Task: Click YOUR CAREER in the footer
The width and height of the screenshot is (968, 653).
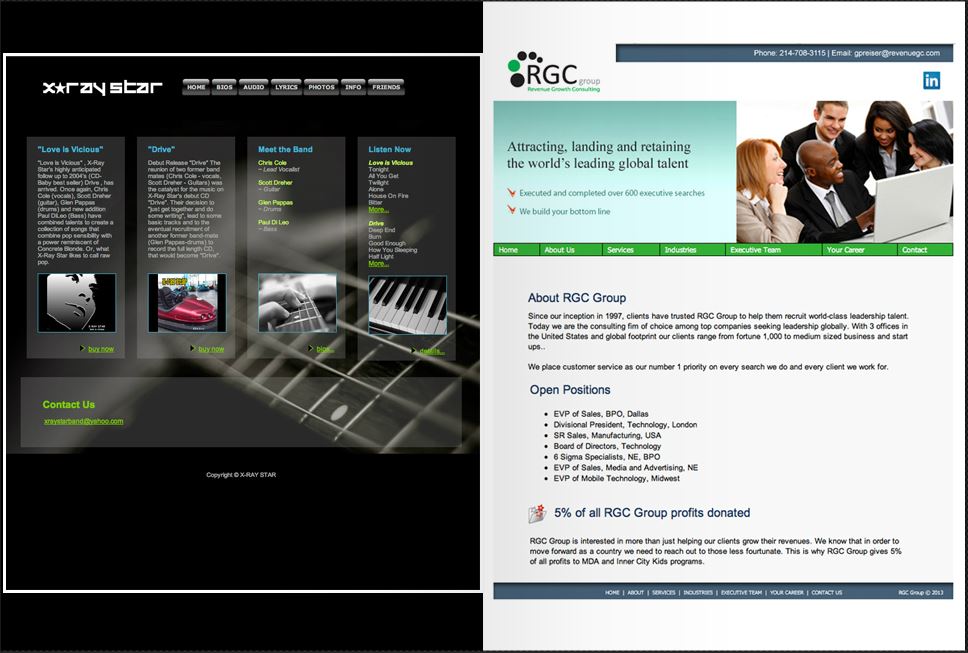Action: (x=786, y=593)
